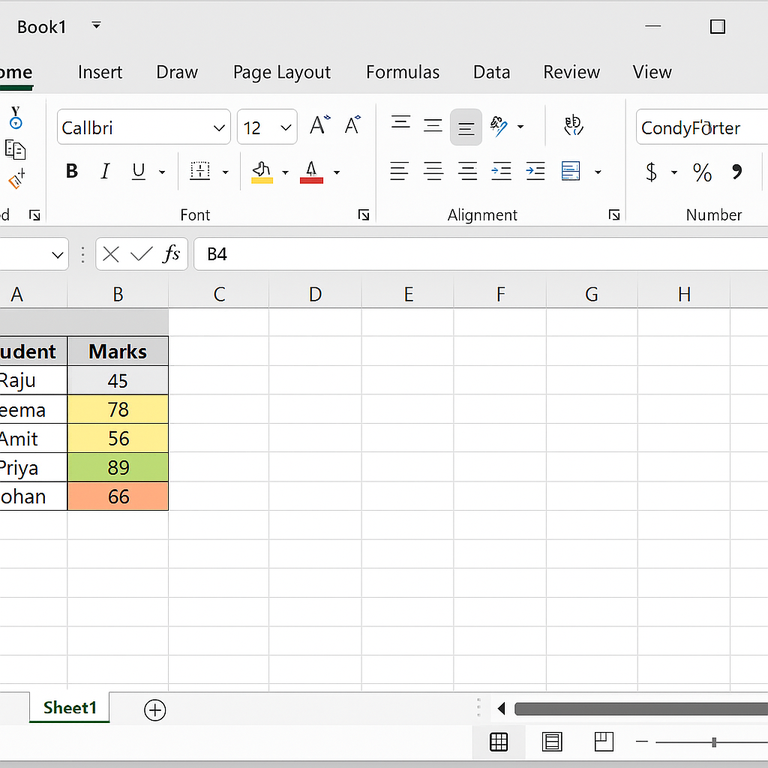Decrease font size icon

click(353, 125)
